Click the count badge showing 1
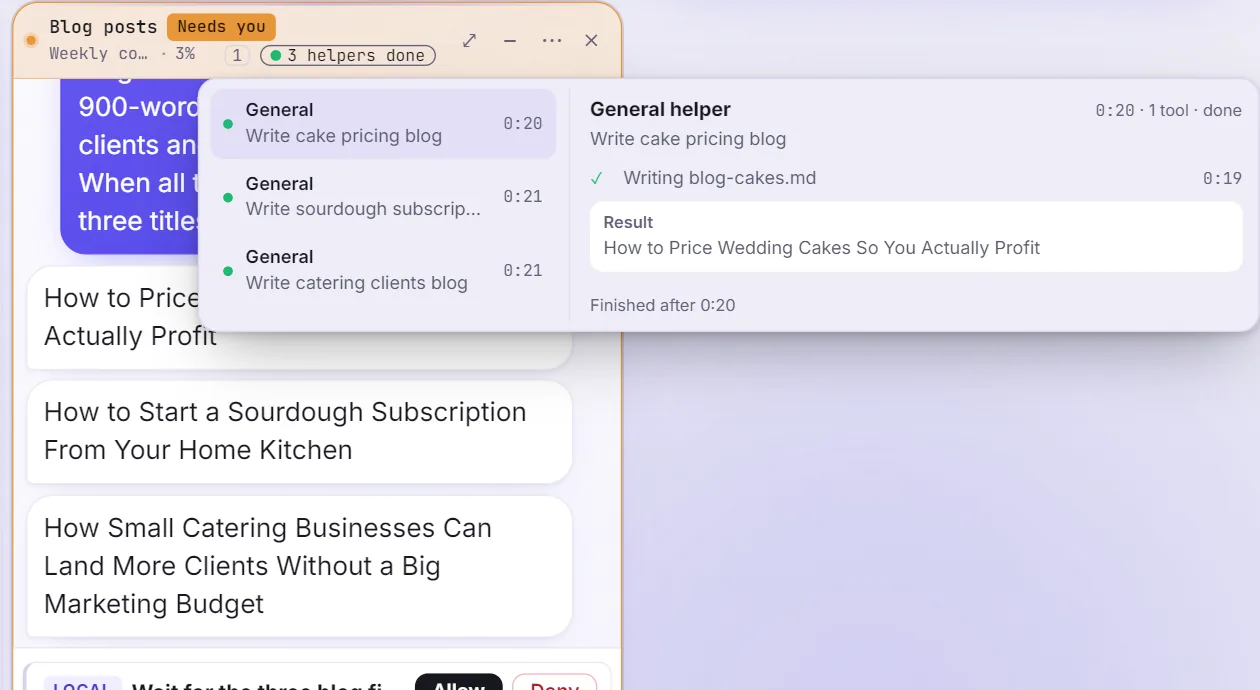The image size is (1260, 690). coord(237,55)
